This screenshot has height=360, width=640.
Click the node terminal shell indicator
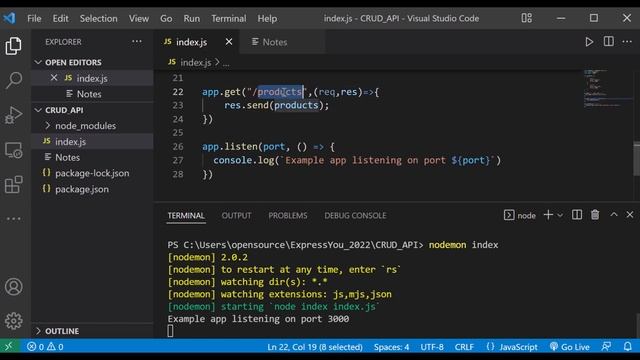point(520,215)
